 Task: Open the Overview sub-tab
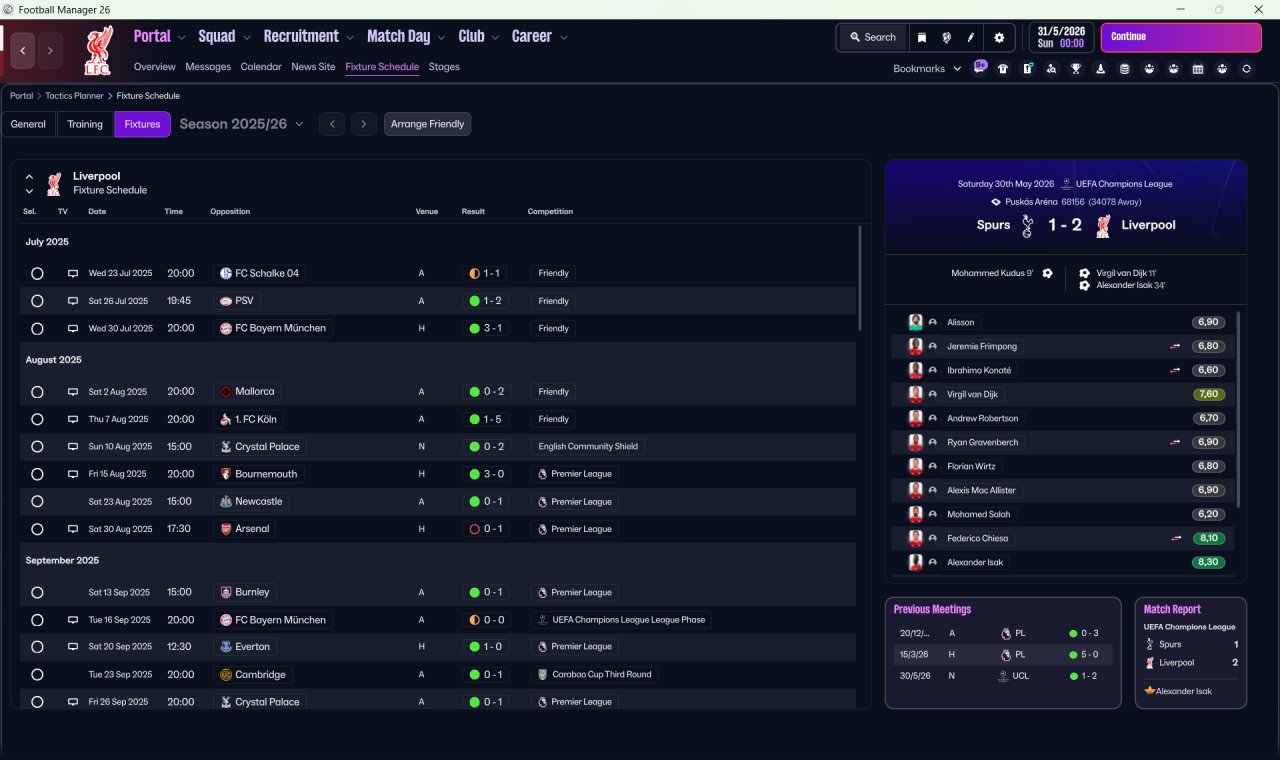pyautogui.click(x=155, y=67)
